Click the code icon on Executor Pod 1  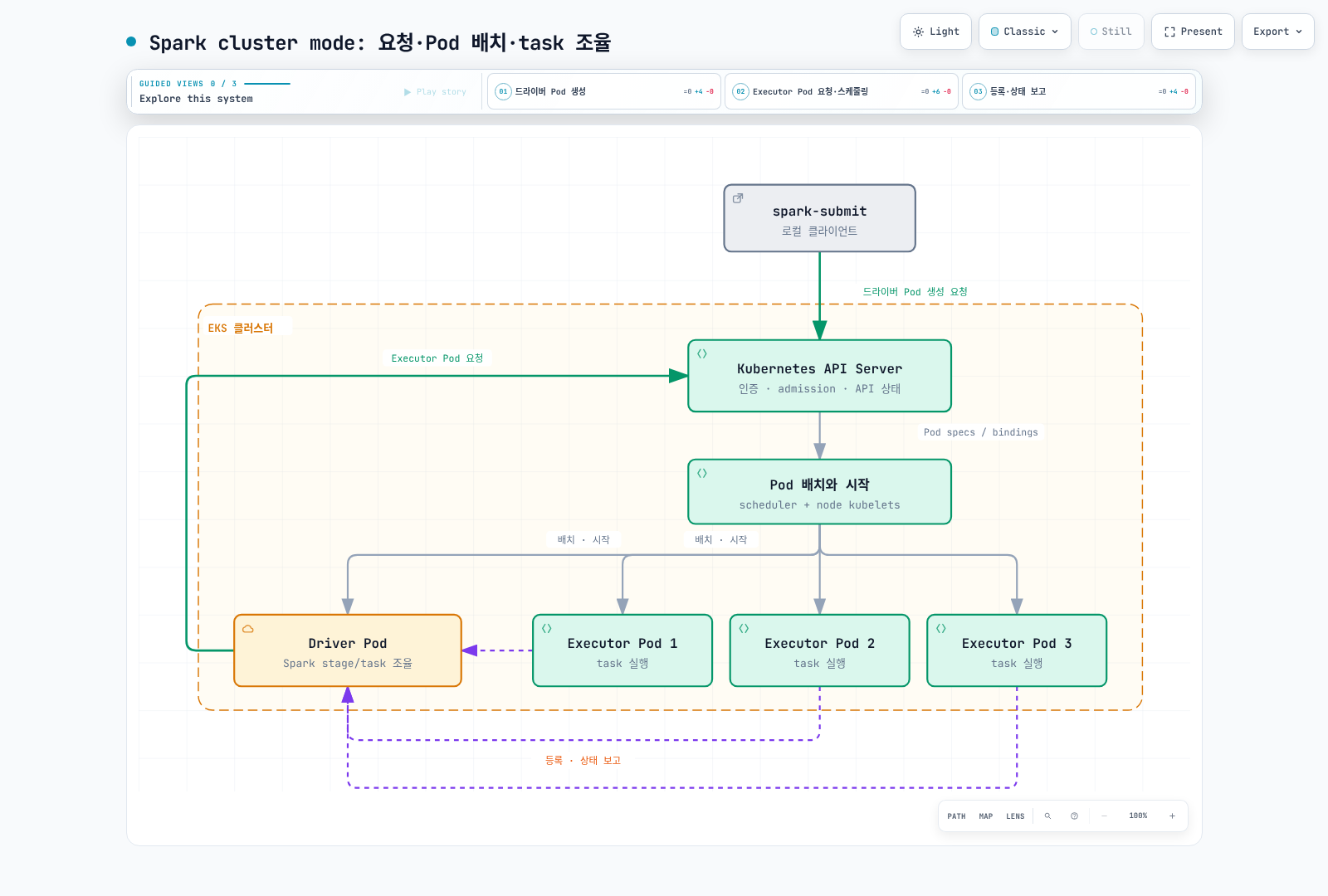[x=547, y=628]
